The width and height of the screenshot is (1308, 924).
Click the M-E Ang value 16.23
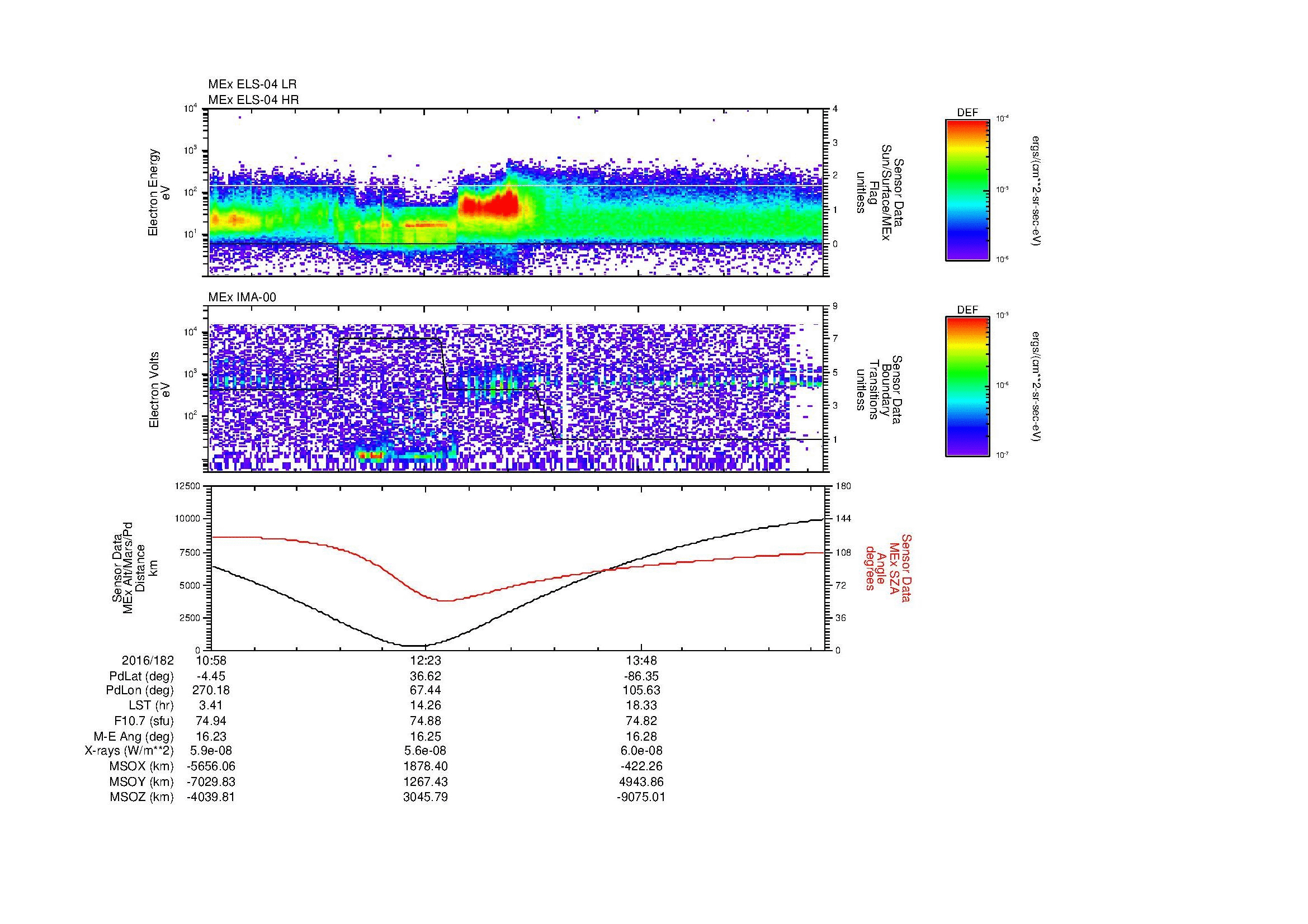[211, 737]
